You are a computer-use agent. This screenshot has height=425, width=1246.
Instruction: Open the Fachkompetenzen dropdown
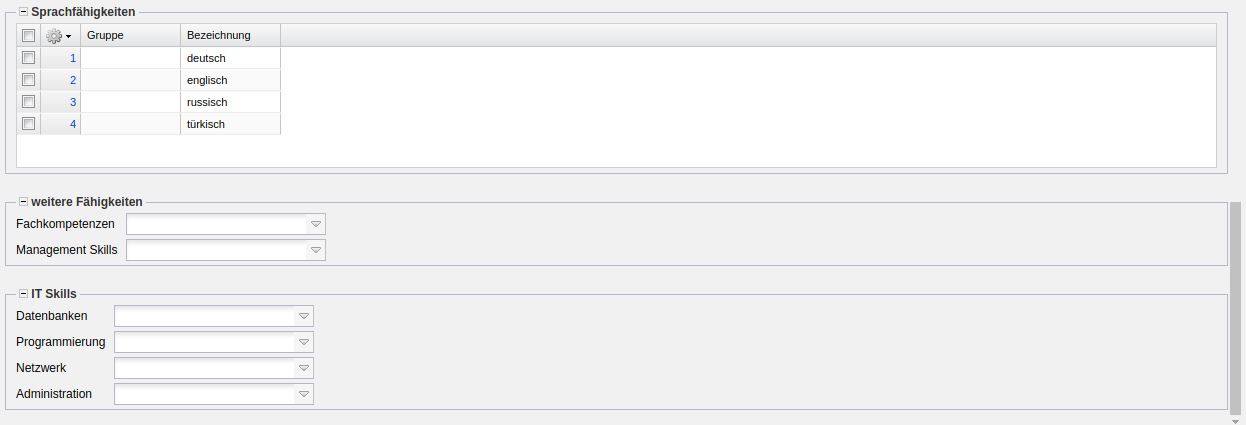point(315,224)
